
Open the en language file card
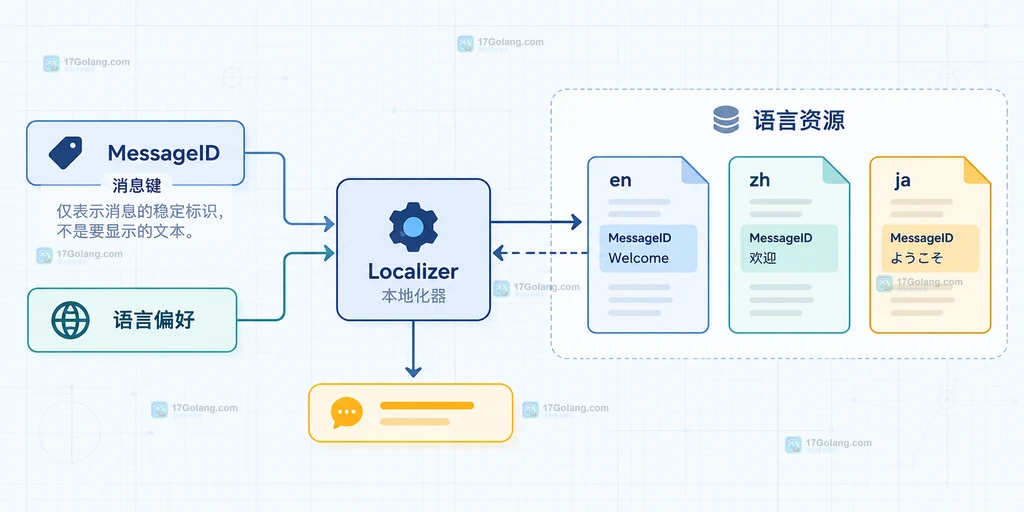648,245
